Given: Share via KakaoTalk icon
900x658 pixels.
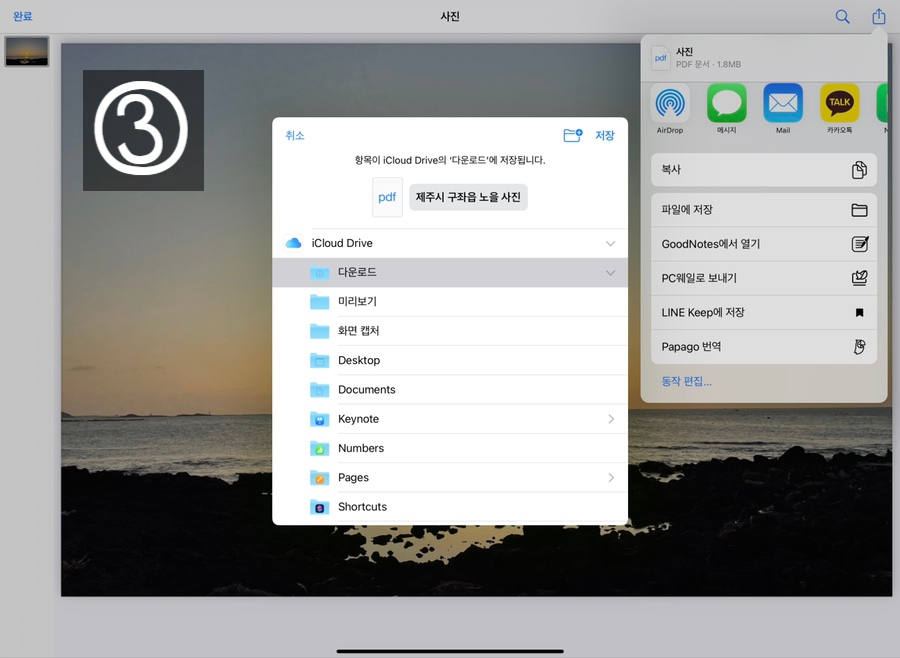Looking at the screenshot, I should coord(839,103).
